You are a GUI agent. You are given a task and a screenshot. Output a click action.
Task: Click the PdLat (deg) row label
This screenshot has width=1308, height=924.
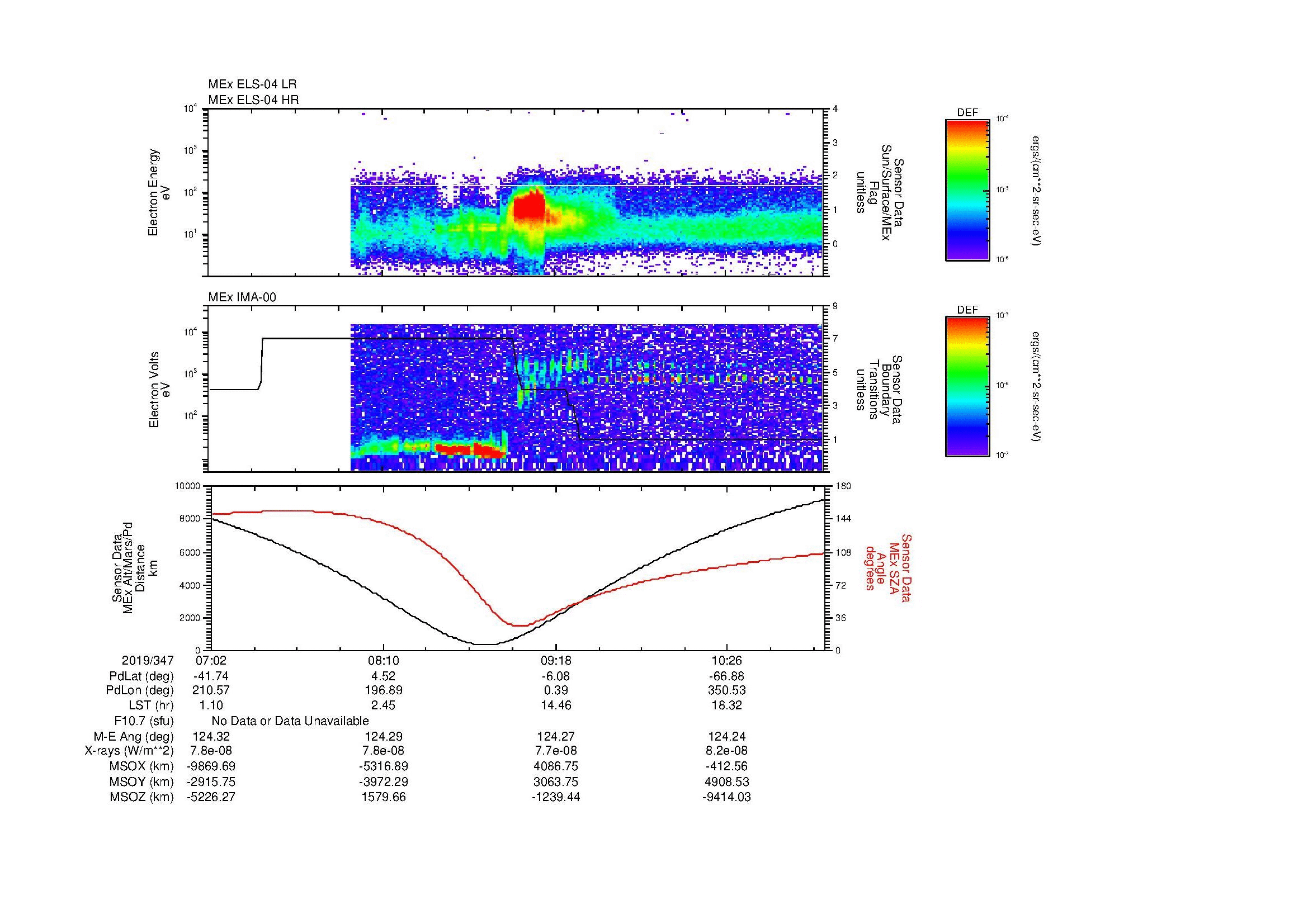[141, 677]
